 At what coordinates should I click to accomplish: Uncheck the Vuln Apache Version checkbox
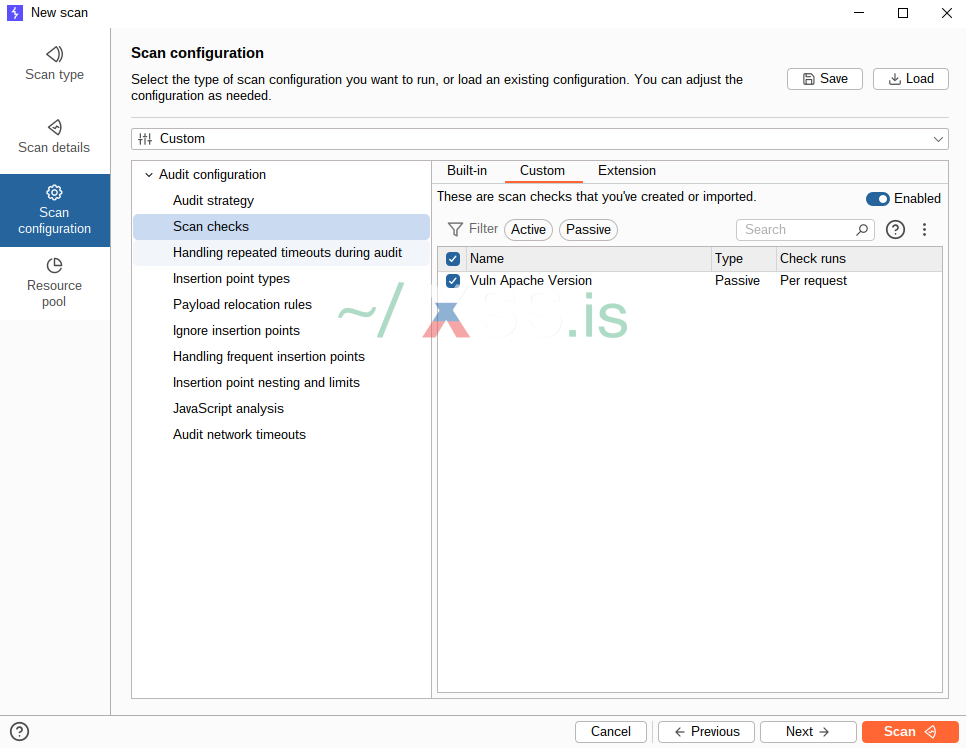point(453,281)
